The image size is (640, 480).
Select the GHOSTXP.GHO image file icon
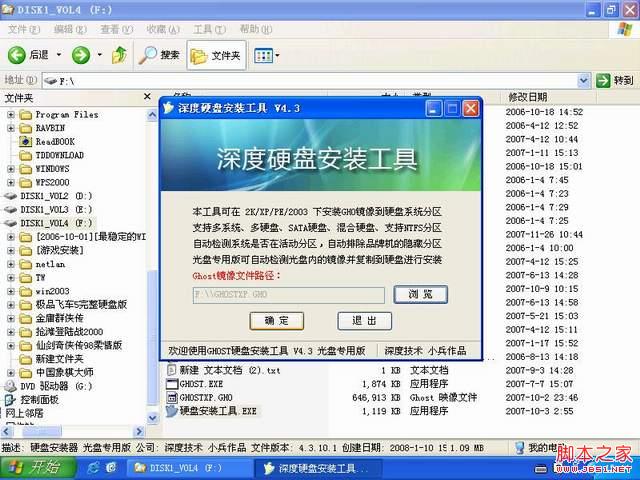(173, 398)
